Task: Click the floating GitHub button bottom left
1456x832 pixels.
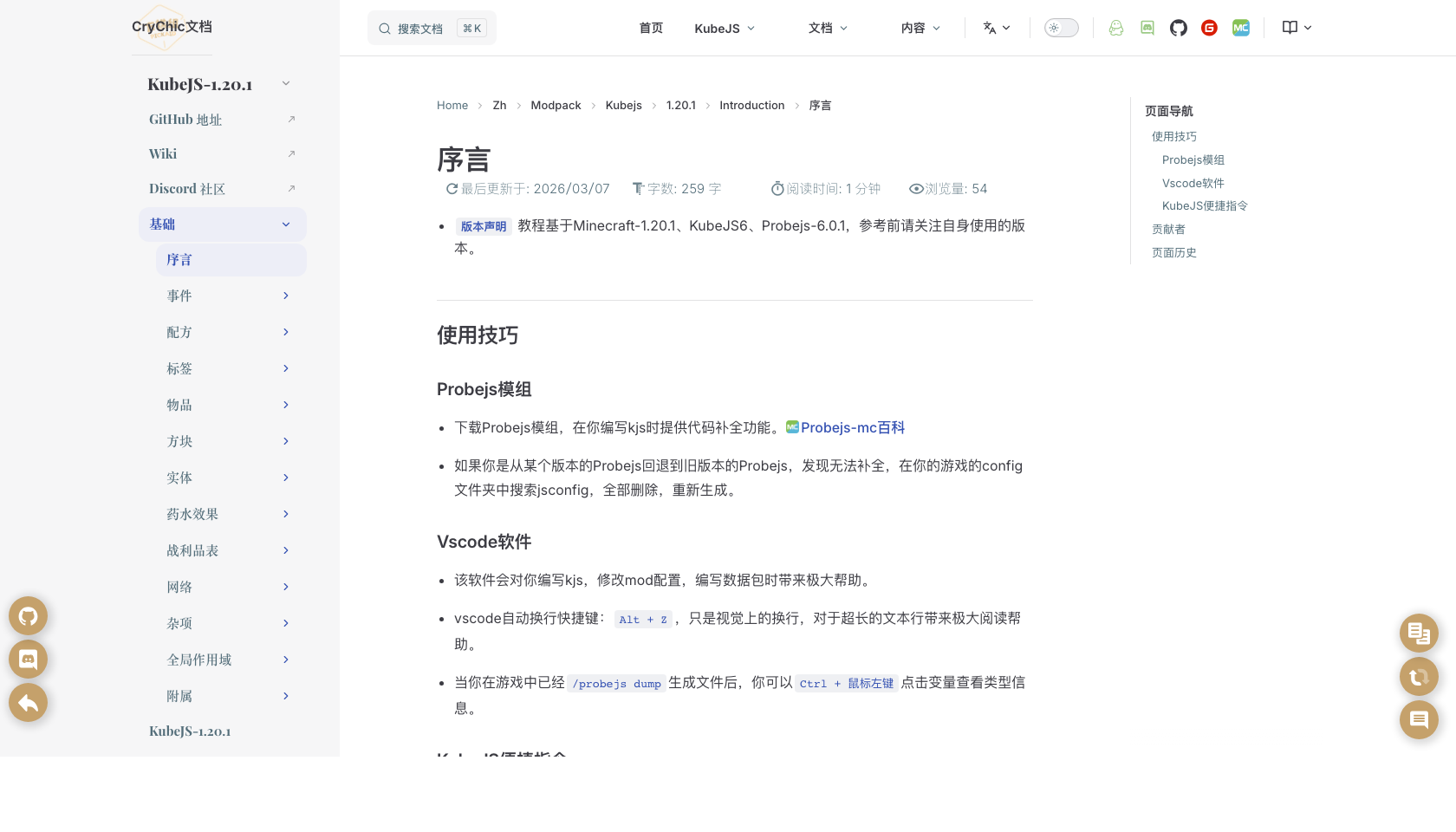Action: click(x=28, y=615)
